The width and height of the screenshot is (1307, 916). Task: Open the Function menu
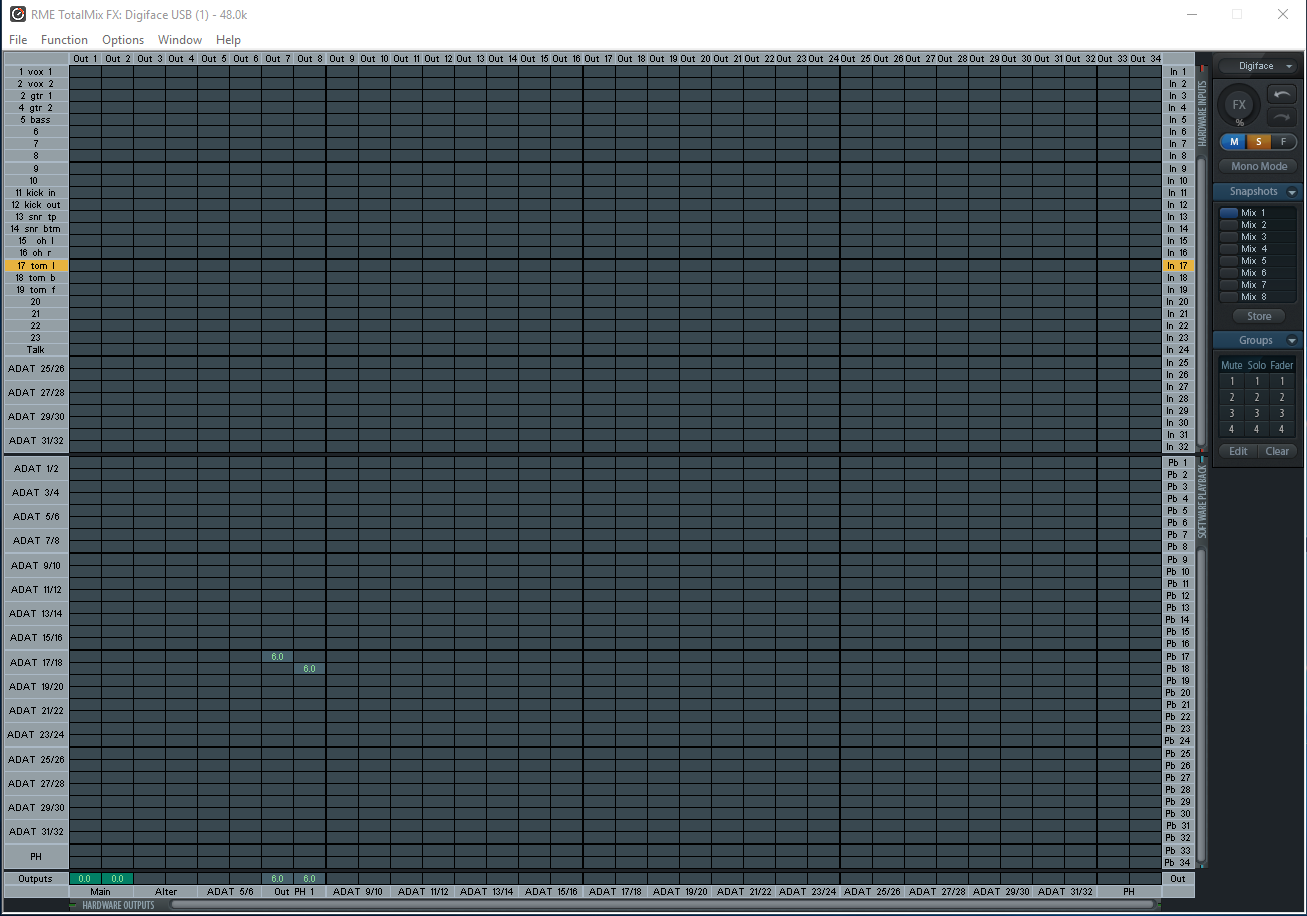click(64, 40)
